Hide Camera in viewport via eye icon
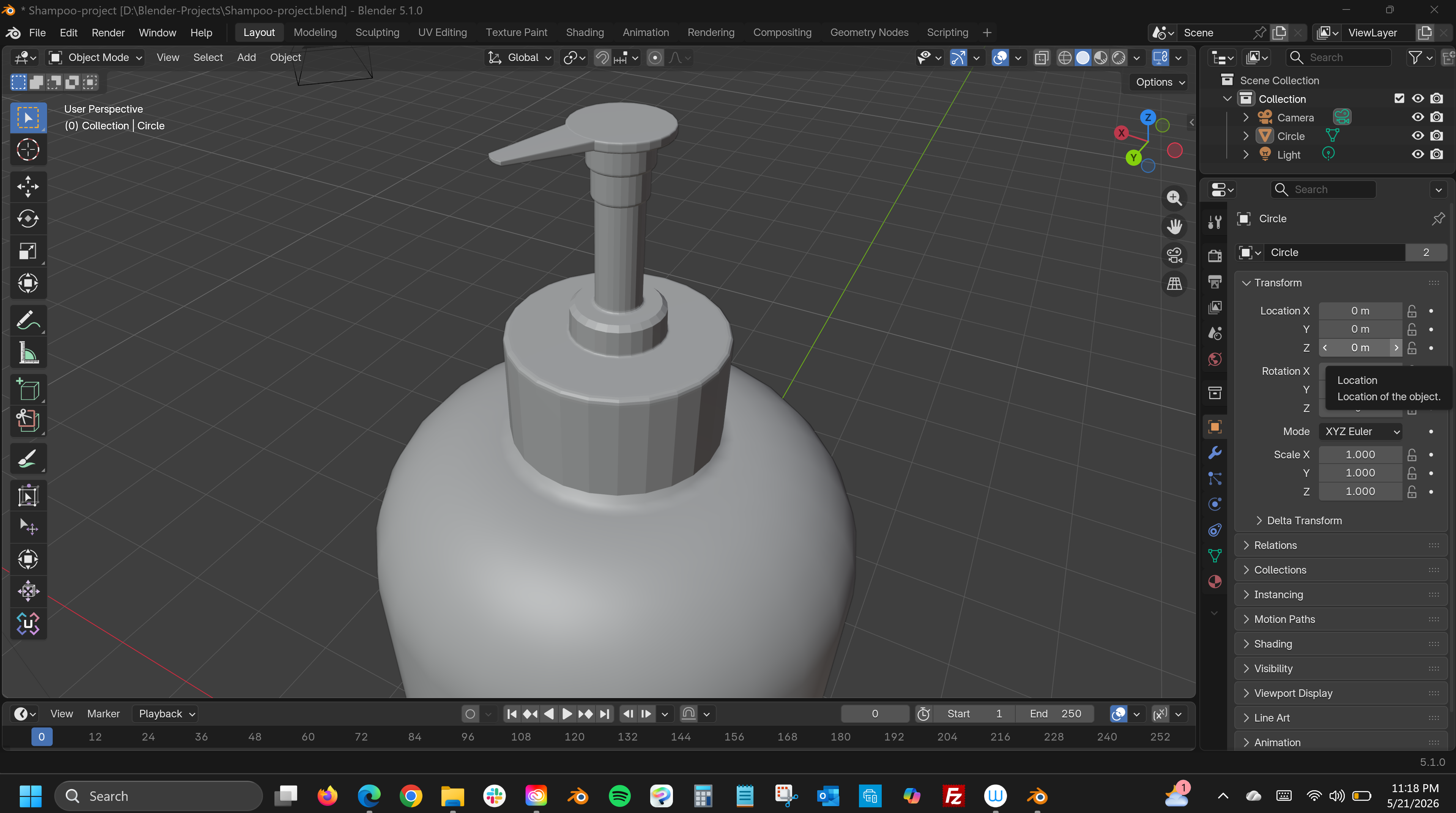The height and width of the screenshot is (813, 1456). (x=1418, y=118)
